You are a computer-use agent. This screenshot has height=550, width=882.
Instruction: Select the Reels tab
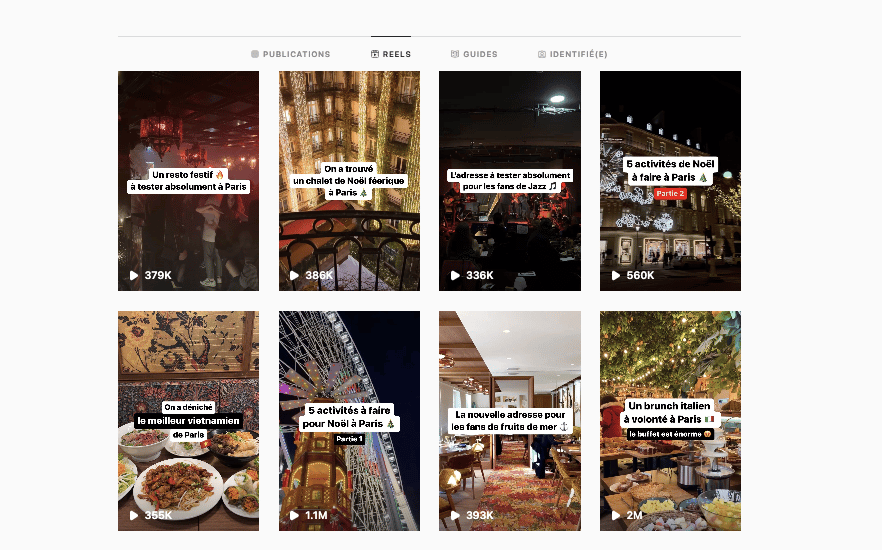click(x=390, y=54)
